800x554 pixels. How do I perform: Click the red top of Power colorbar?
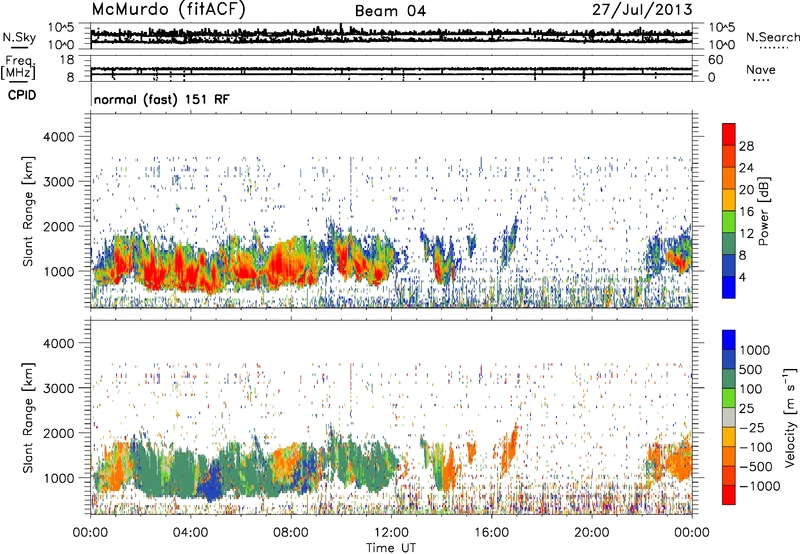(x=729, y=134)
